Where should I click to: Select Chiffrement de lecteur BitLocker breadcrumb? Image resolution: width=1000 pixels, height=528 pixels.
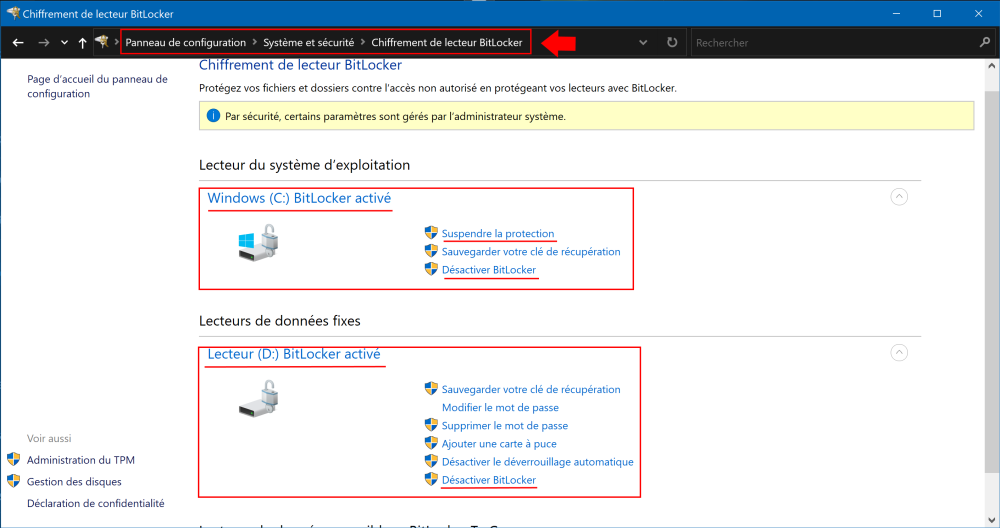pyautogui.click(x=446, y=43)
